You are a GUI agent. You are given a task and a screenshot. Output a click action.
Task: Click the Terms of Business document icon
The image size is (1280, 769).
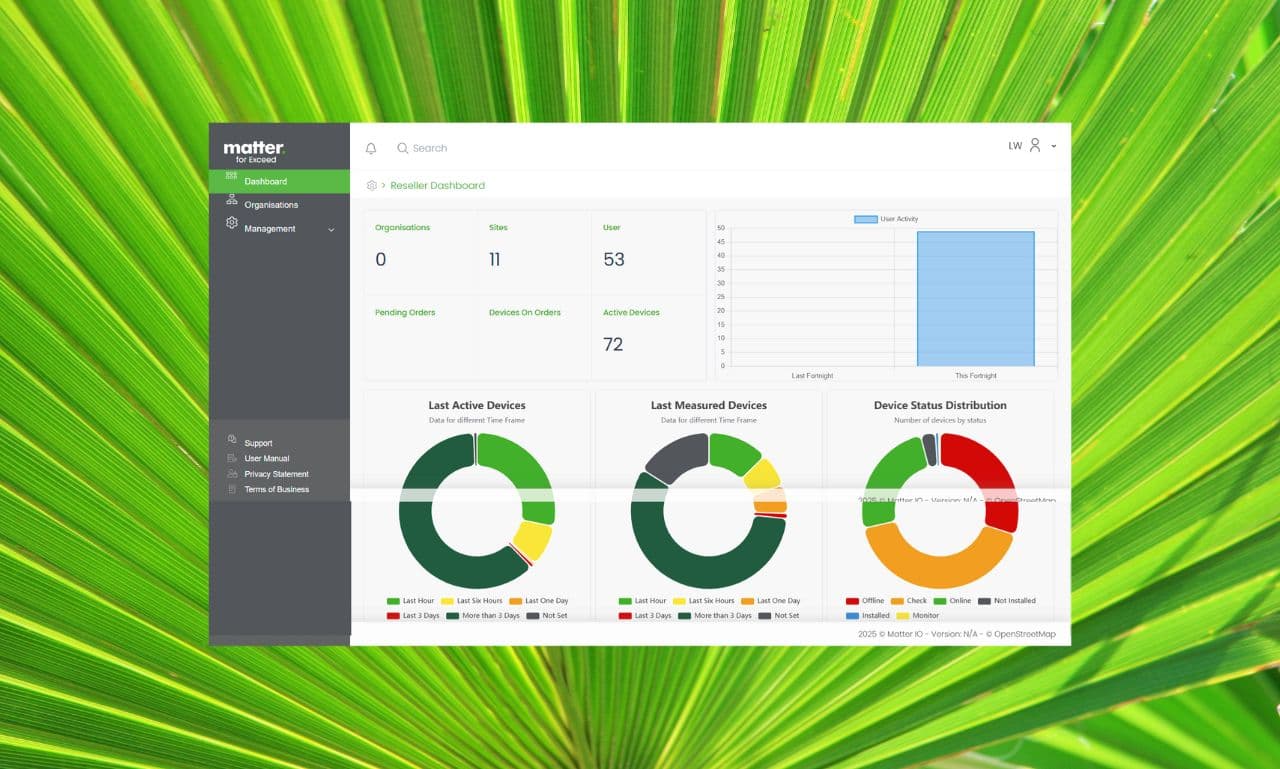(232, 489)
